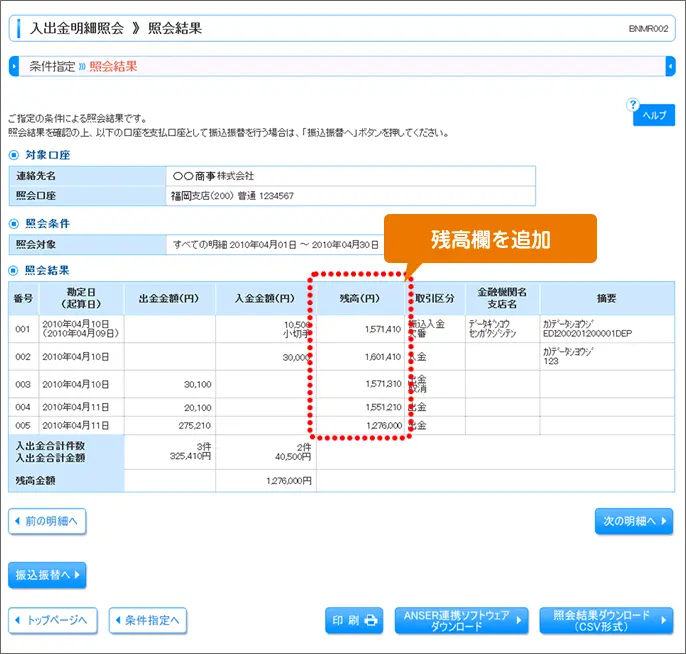
Task: Click the 入出金明細照会 page title
Action: point(77,28)
